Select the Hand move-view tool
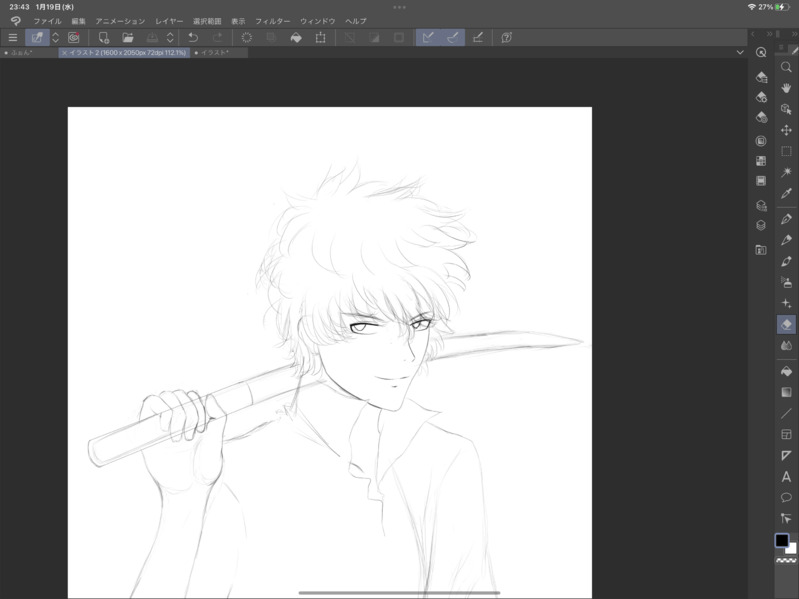The image size is (799, 599). point(786,88)
